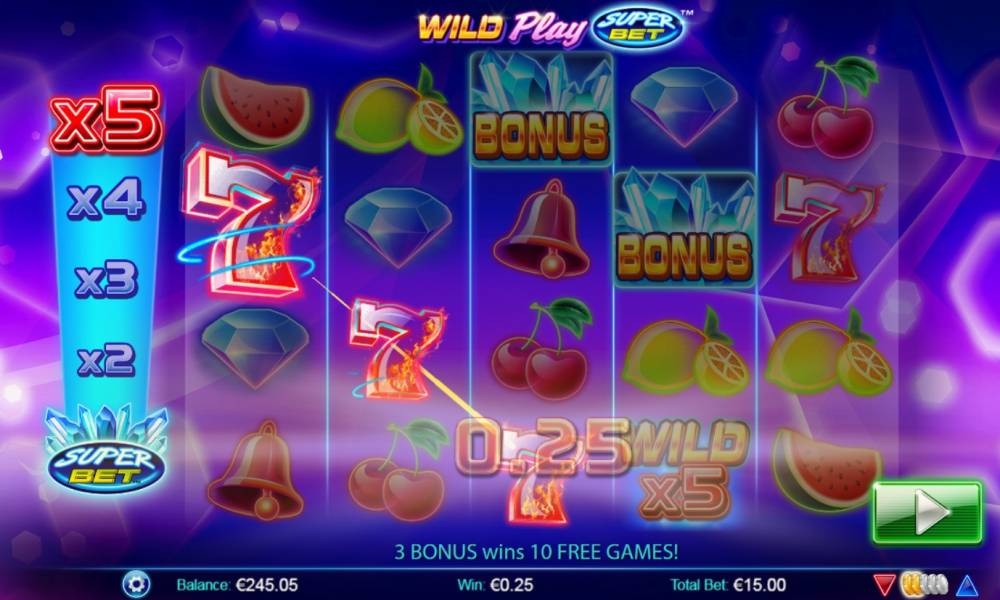This screenshot has width=1000, height=600.
Task: Click the 3 BONUS wins free games text
Action: coord(536,552)
